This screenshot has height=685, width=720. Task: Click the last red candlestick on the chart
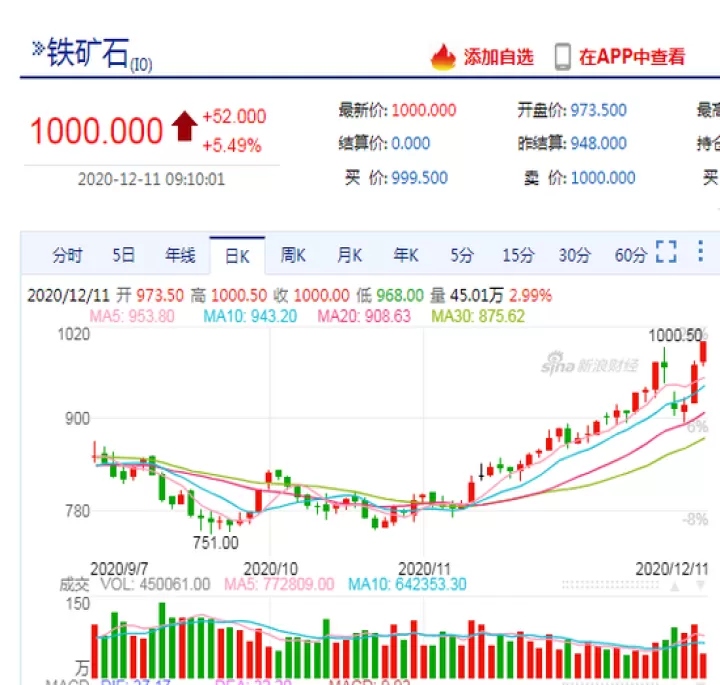[x=703, y=353]
